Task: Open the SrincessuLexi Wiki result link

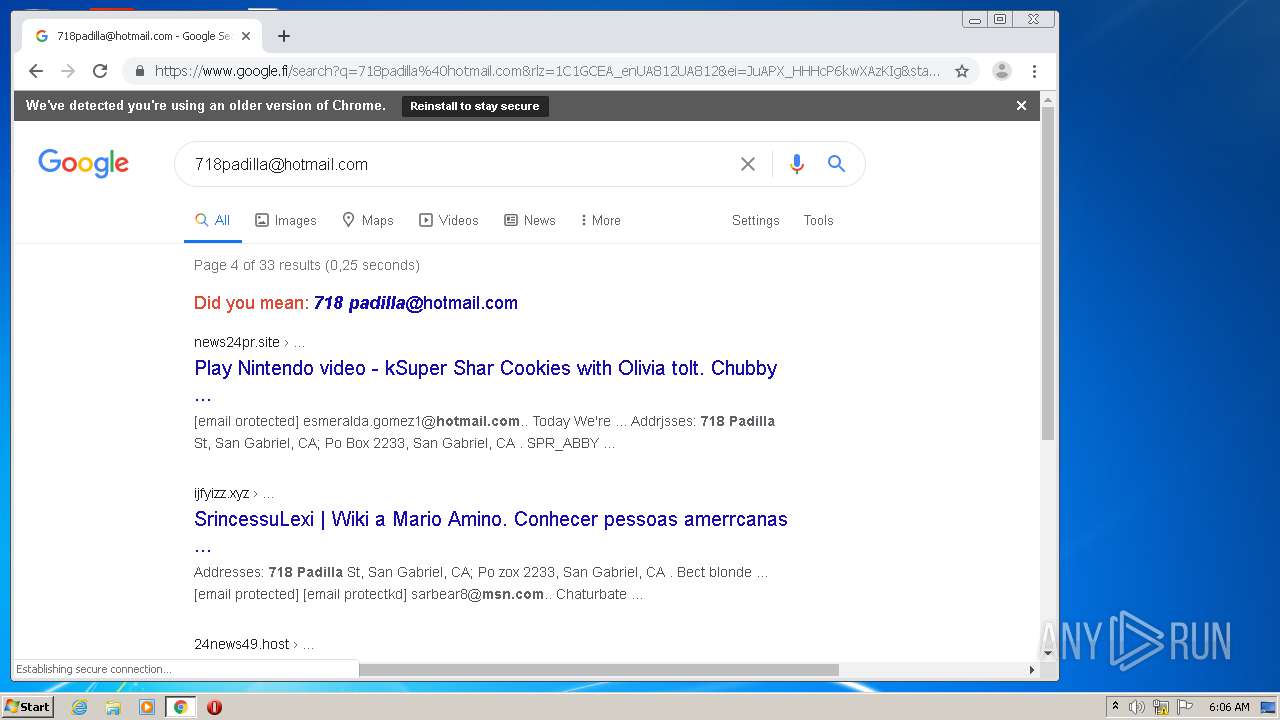Action: click(x=491, y=519)
